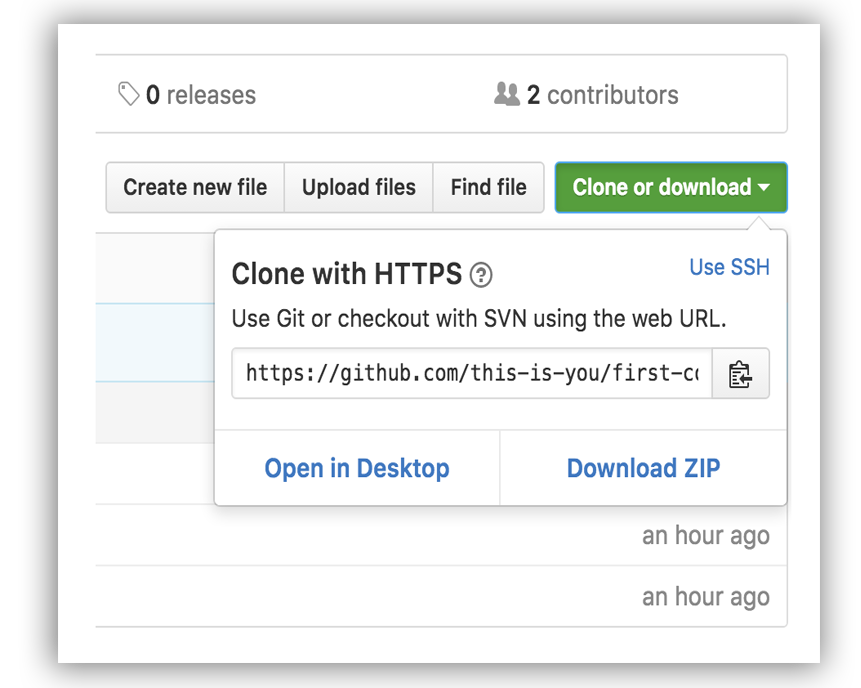Click the Create new file button
The height and width of the screenshot is (688, 861).
coord(194,187)
